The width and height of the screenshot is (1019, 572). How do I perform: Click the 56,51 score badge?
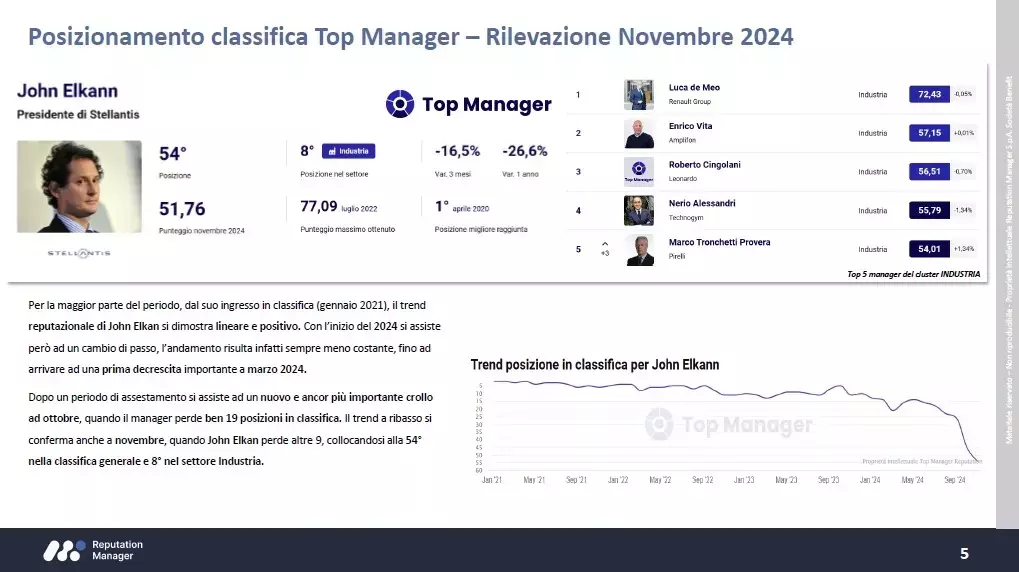929,172
